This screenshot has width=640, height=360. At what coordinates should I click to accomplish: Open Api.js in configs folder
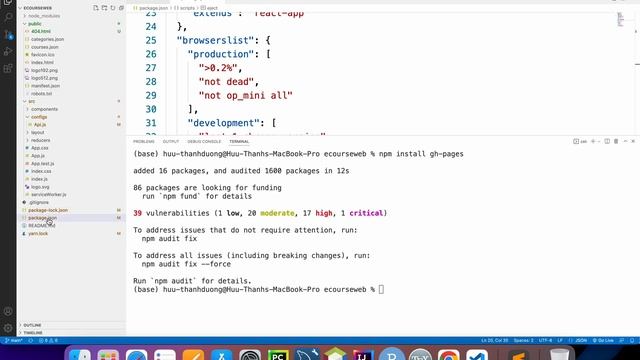click(x=40, y=124)
